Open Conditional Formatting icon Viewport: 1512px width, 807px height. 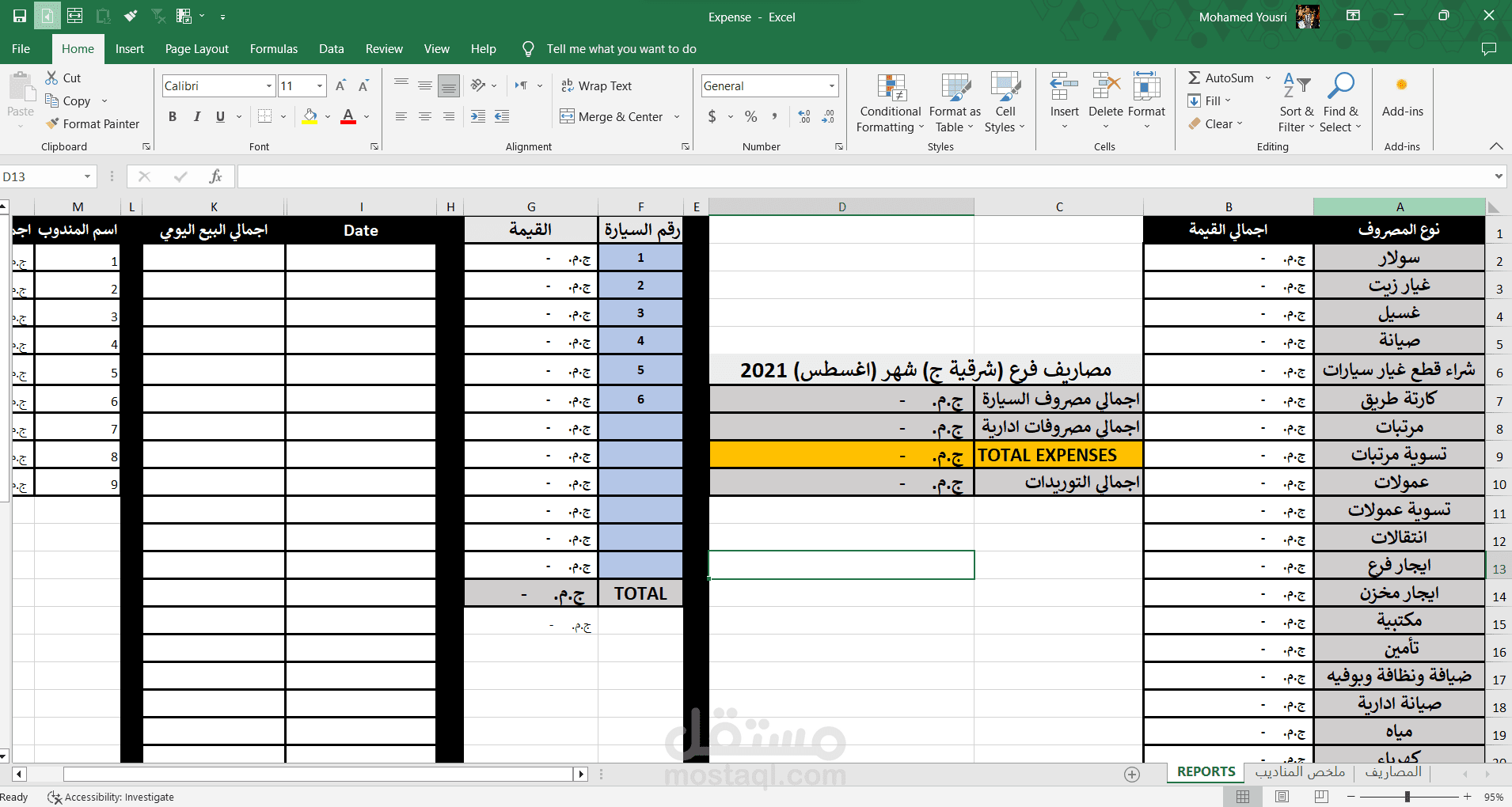(891, 87)
